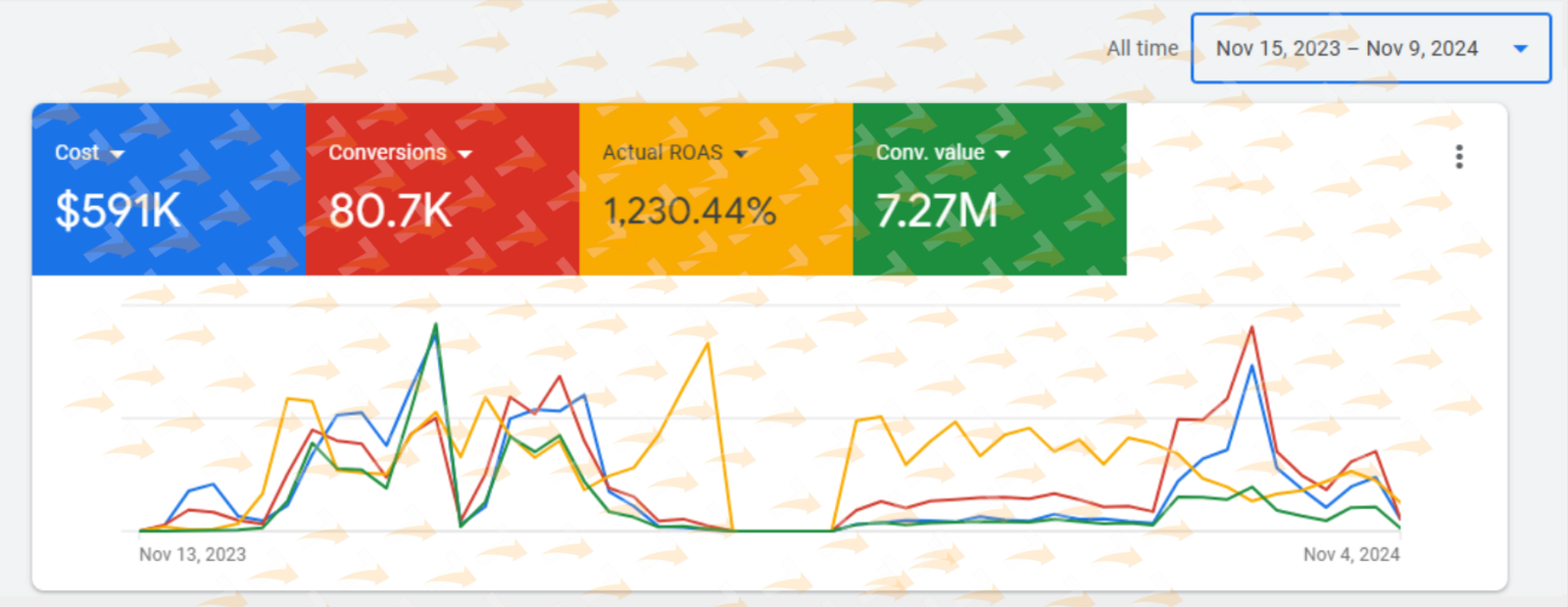1568x607 pixels.
Task: Expand the Actual ROAS dropdown arrow
Action: [741, 155]
